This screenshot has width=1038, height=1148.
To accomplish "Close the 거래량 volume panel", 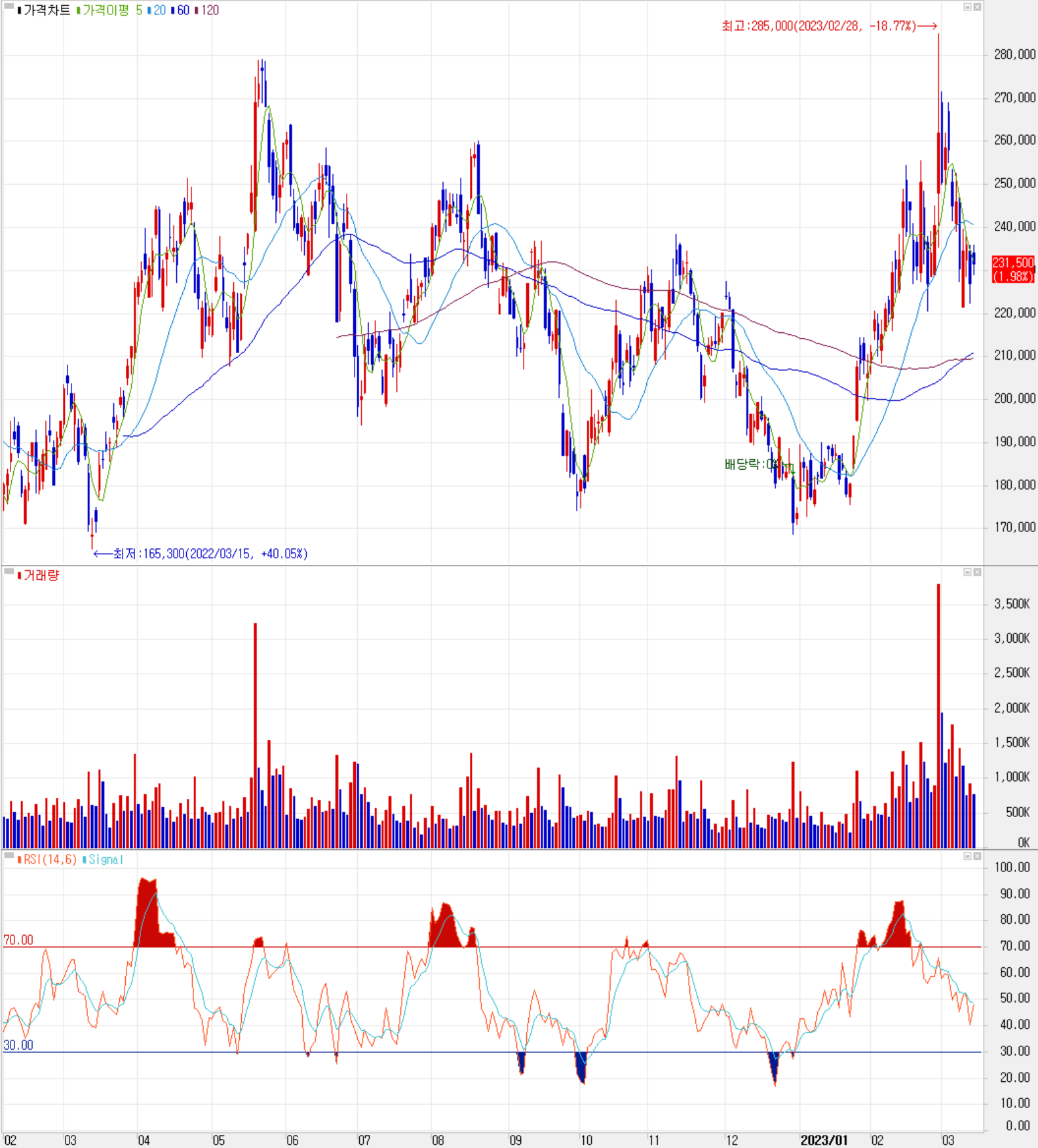I will (977, 572).
